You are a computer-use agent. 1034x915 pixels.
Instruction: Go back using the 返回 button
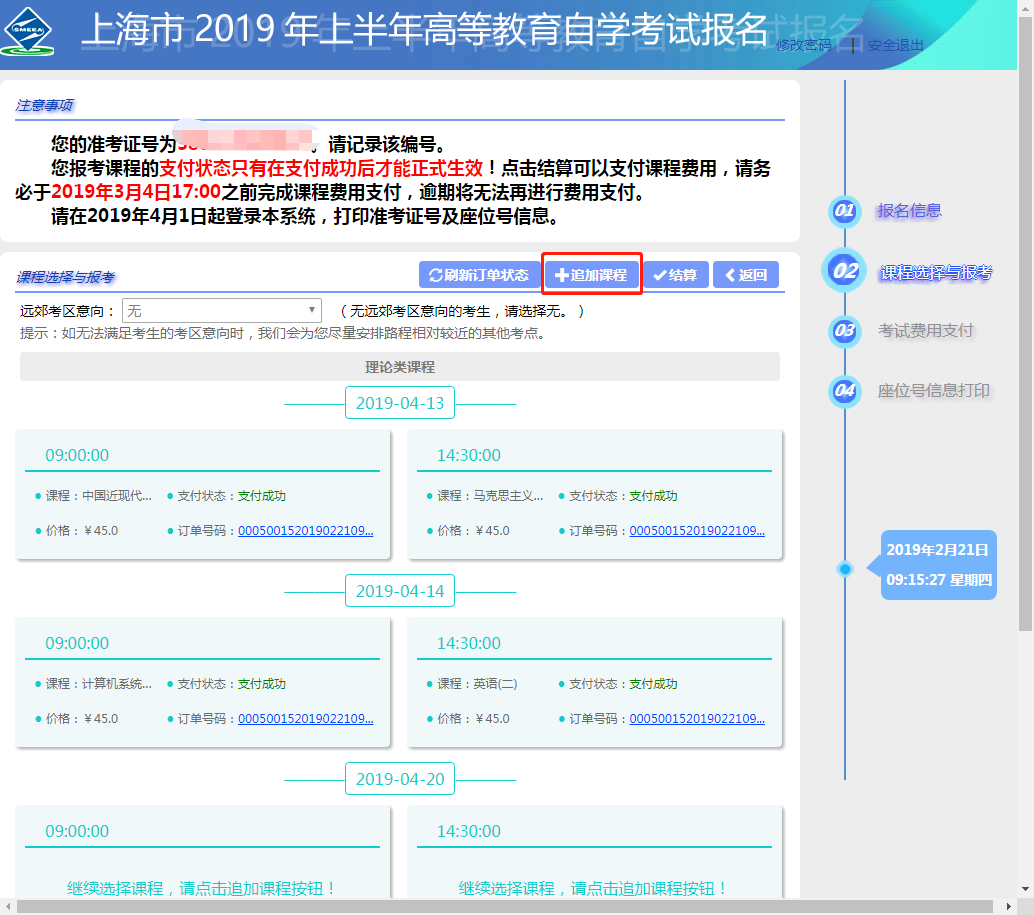[745, 275]
